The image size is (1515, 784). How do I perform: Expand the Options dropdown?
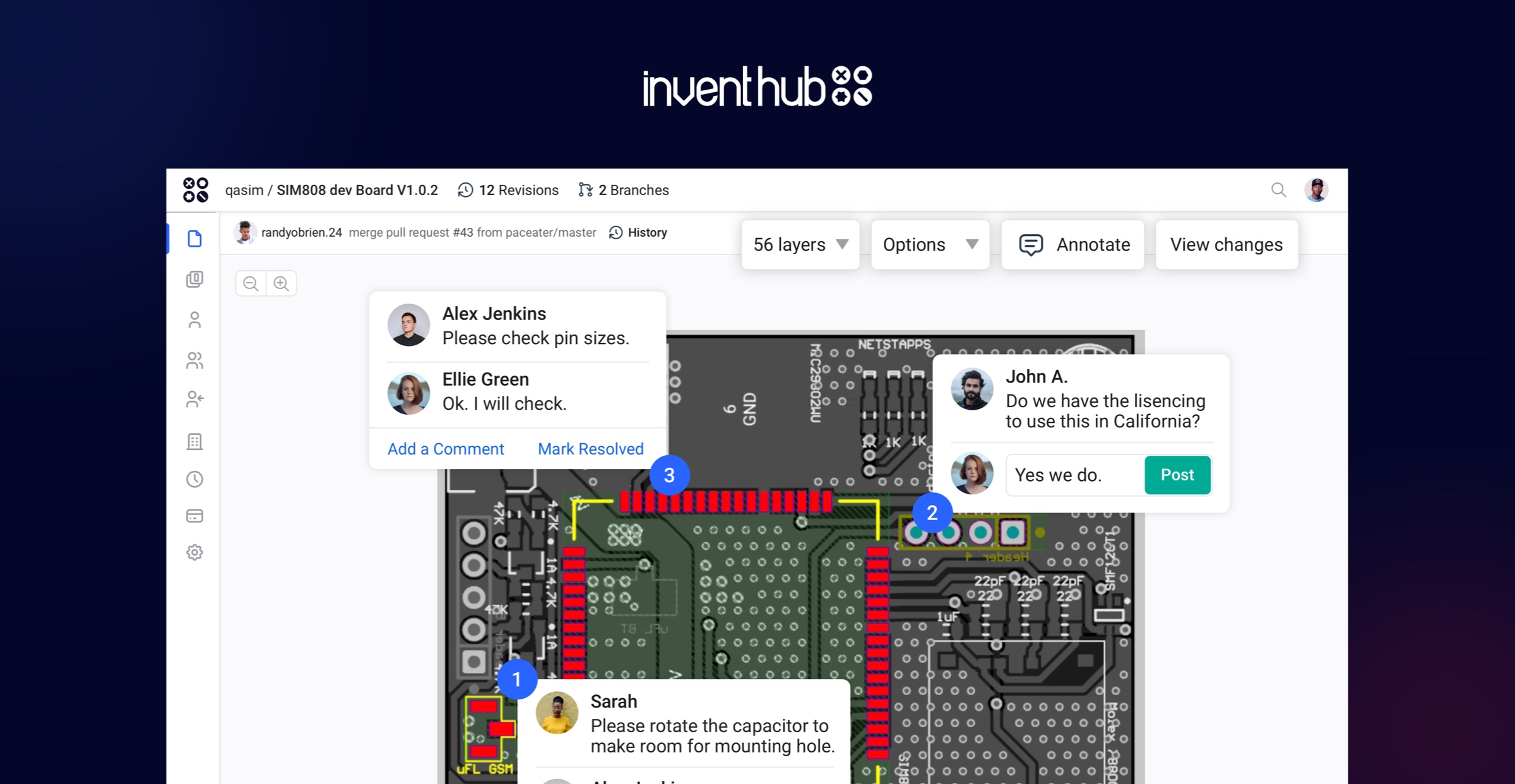(930, 245)
